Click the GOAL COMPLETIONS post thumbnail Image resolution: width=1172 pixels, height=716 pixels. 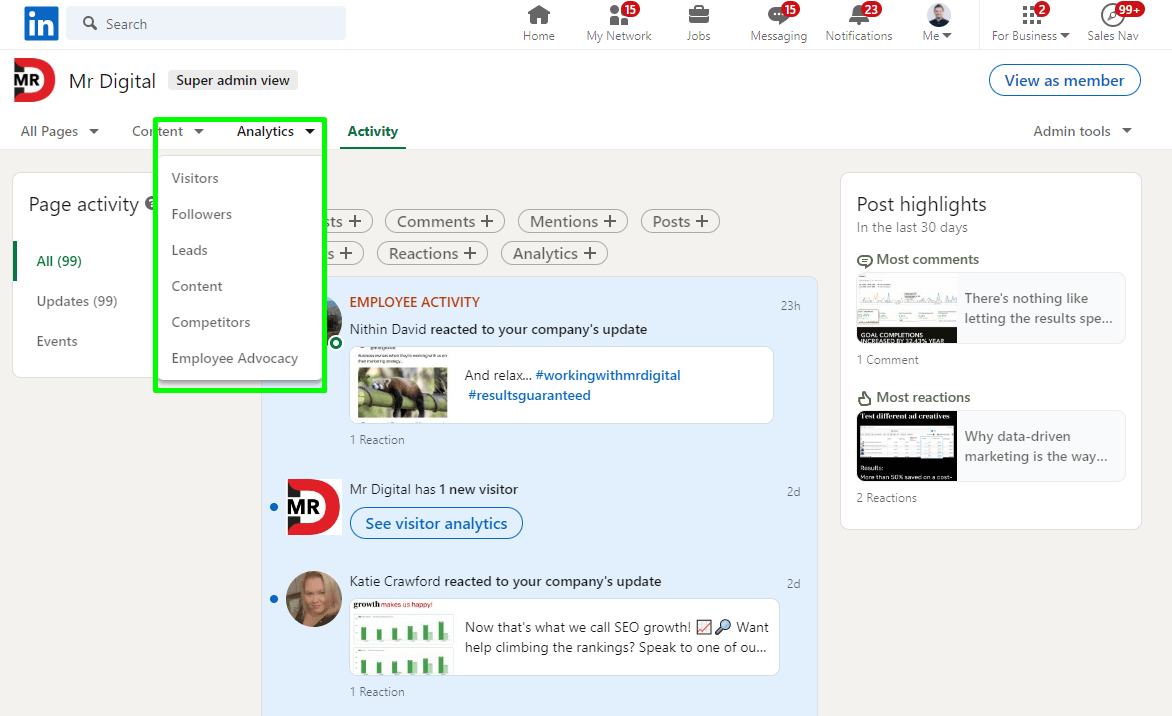[x=907, y=308]
